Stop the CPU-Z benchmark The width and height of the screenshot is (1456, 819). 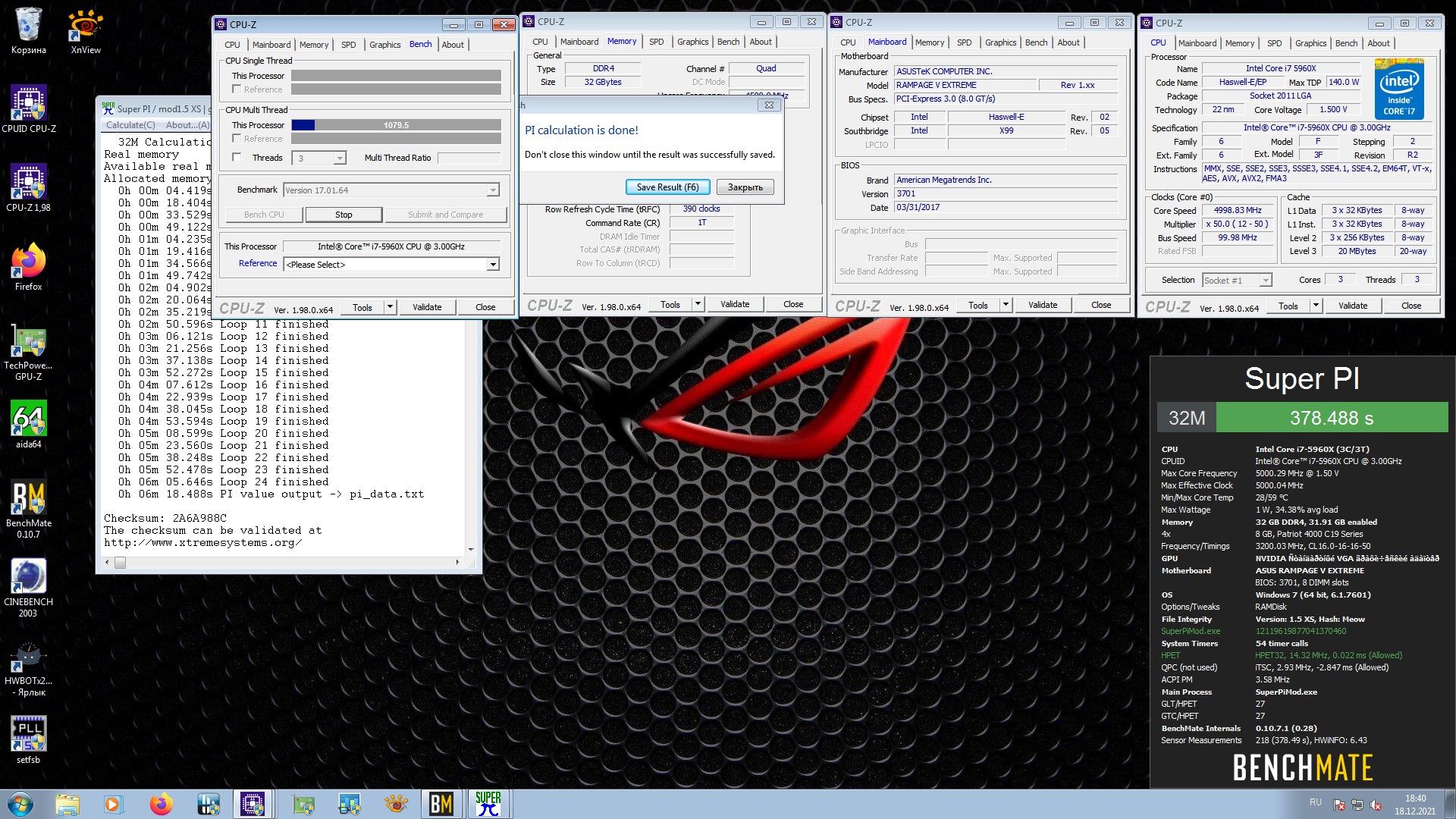point(344,215)
